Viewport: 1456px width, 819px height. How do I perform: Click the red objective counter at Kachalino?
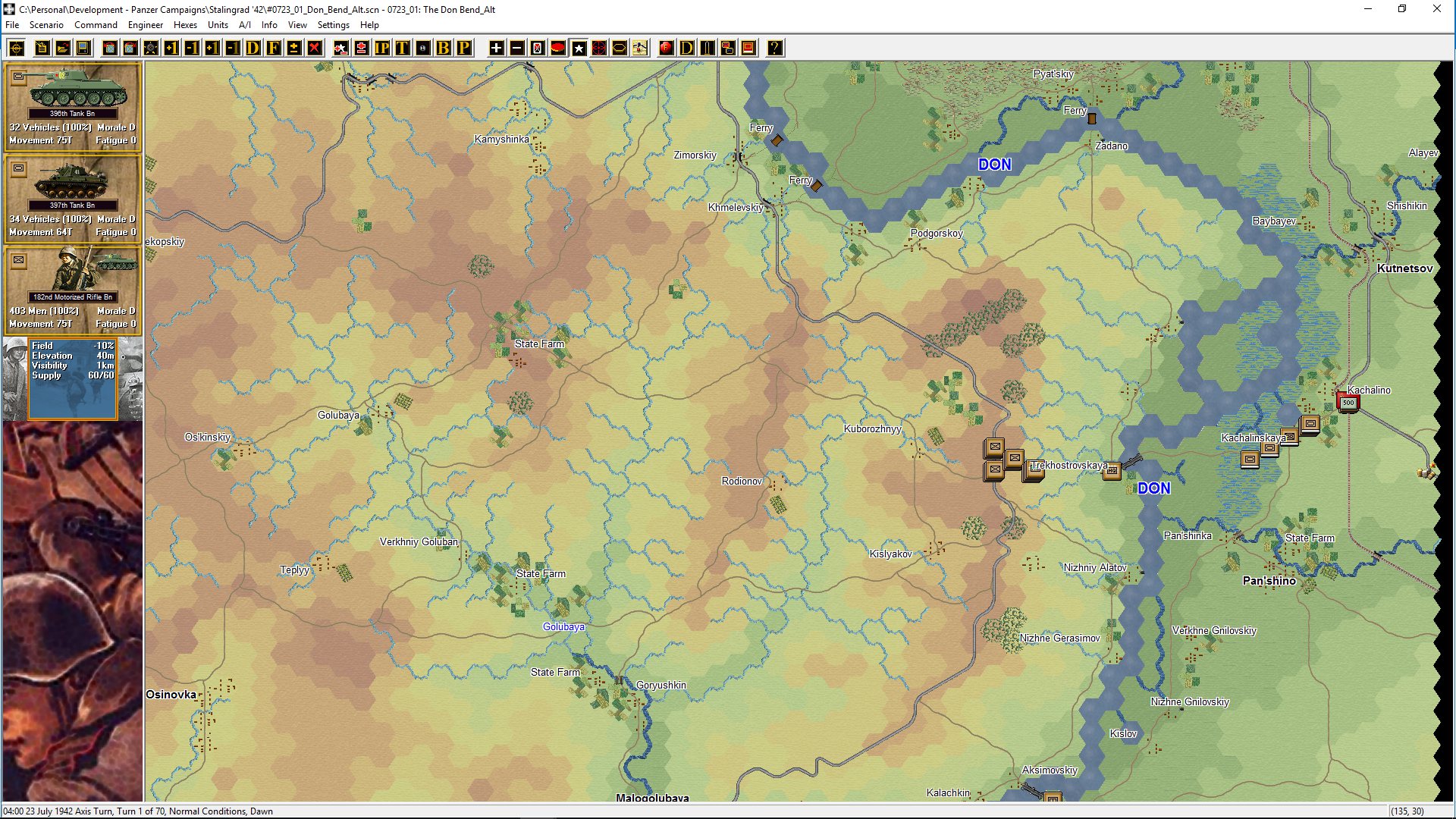(1348, 403)
